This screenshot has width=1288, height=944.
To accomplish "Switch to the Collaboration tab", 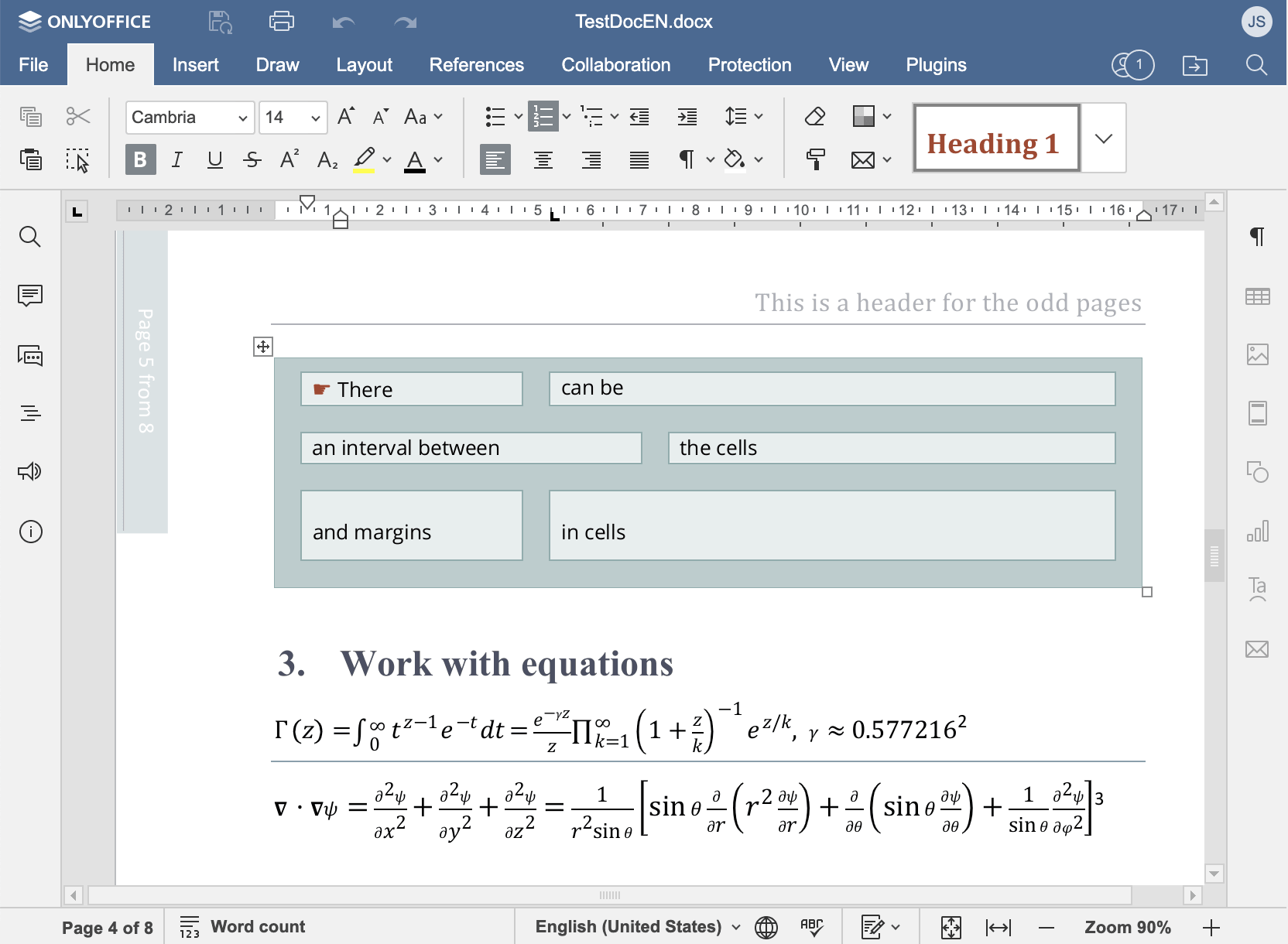I will 616,65.
